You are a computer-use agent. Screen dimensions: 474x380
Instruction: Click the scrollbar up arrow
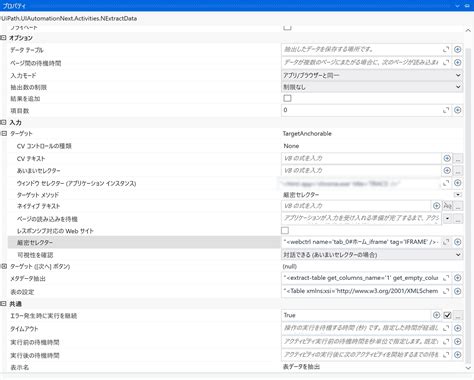click(x=468, y=31)
